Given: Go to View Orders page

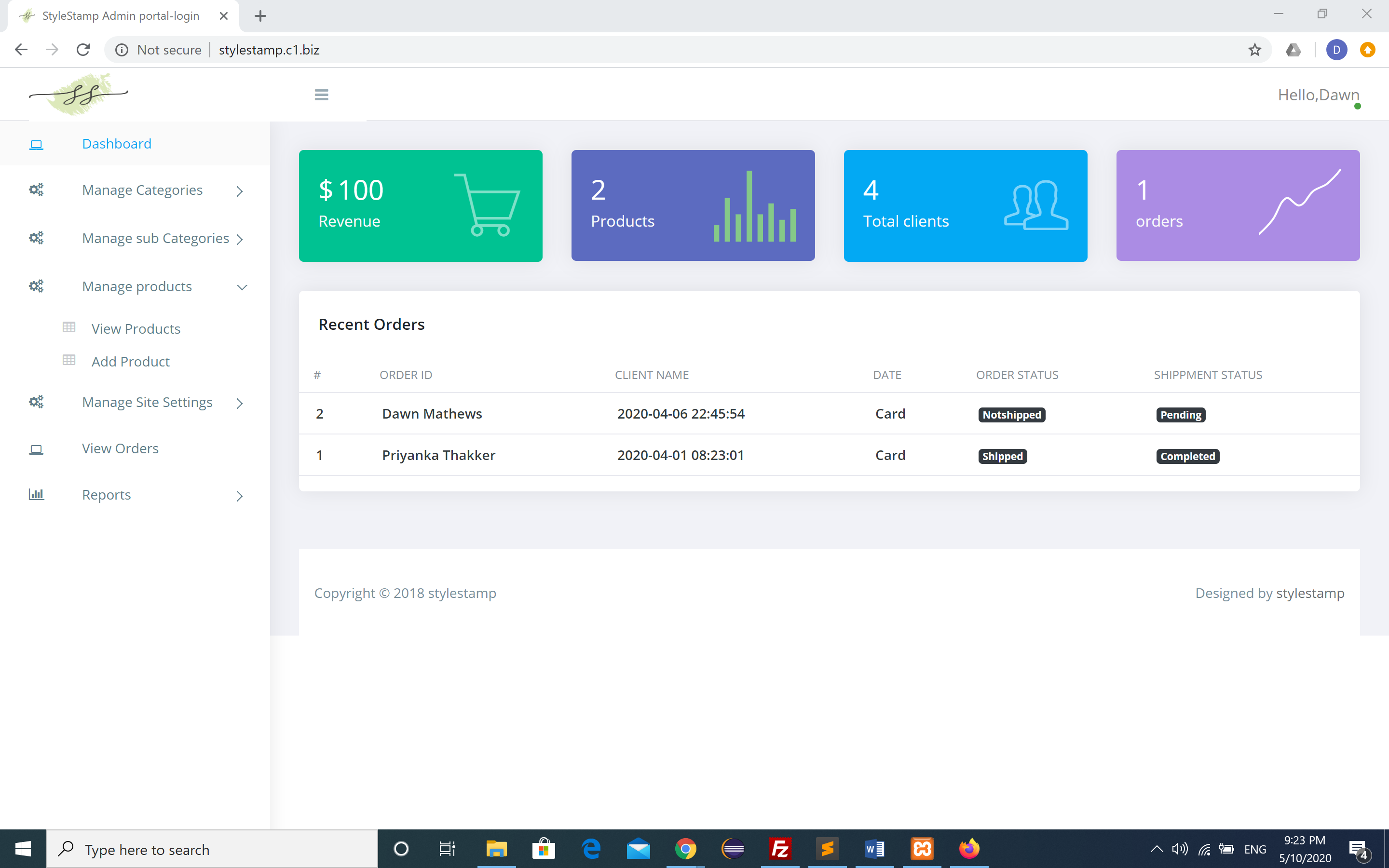Looking at the screenshot, I should point(120,448).
